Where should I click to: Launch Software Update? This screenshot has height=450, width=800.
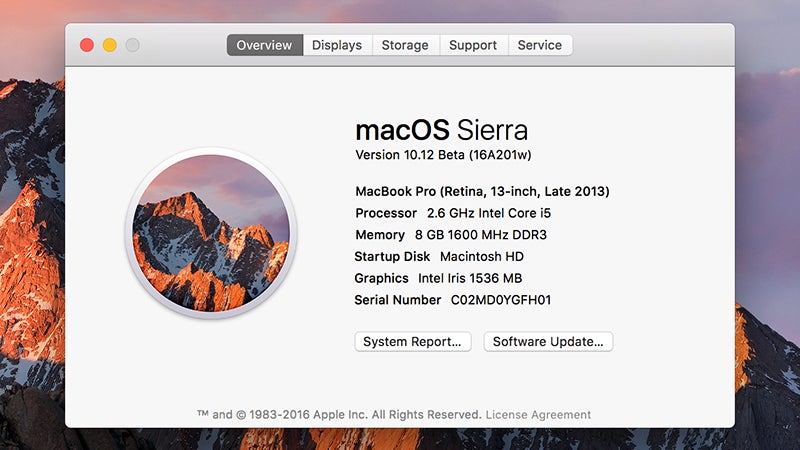tap(548, 341)
